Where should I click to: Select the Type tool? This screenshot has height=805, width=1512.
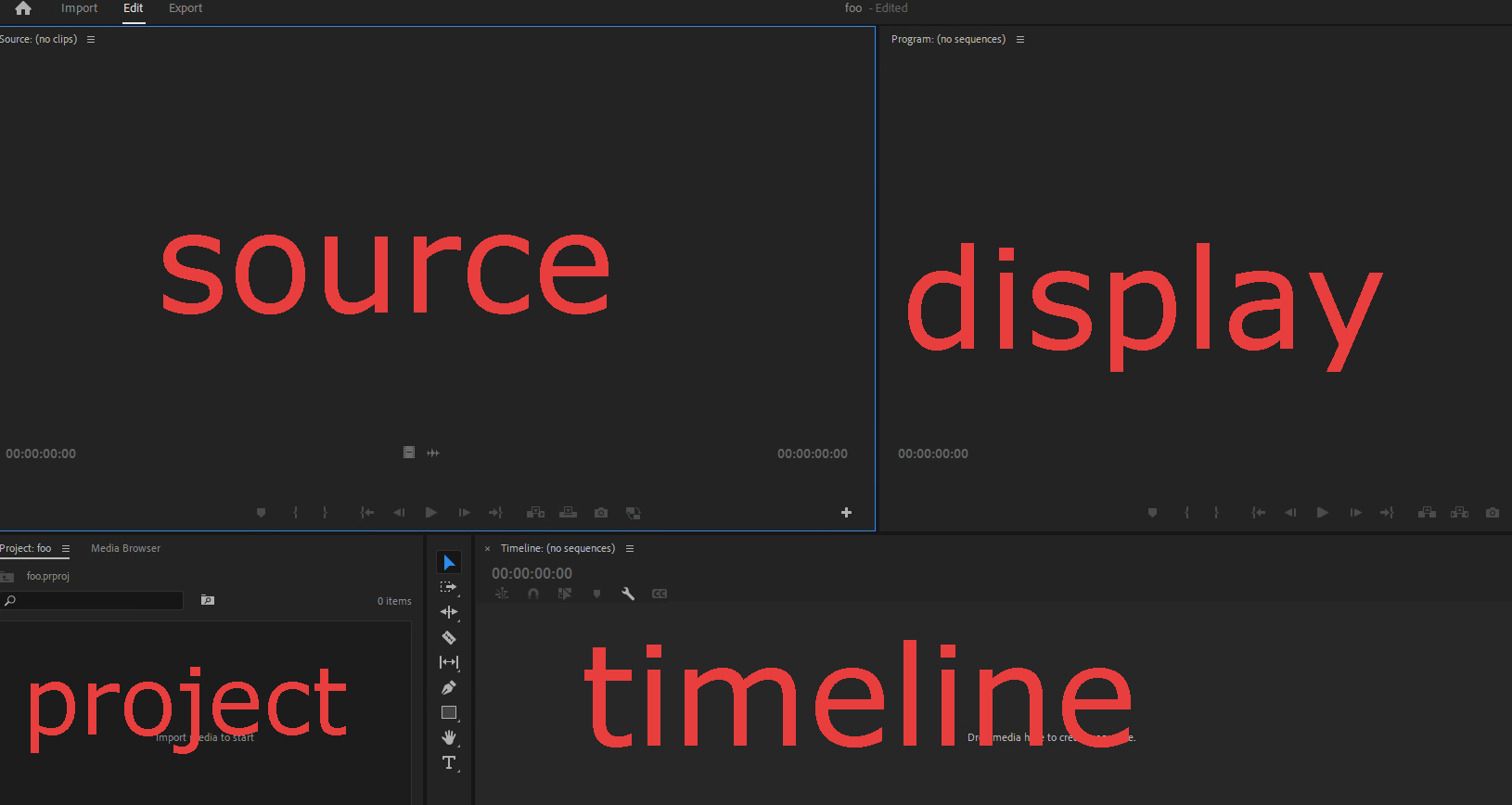(x=449, y=762)
